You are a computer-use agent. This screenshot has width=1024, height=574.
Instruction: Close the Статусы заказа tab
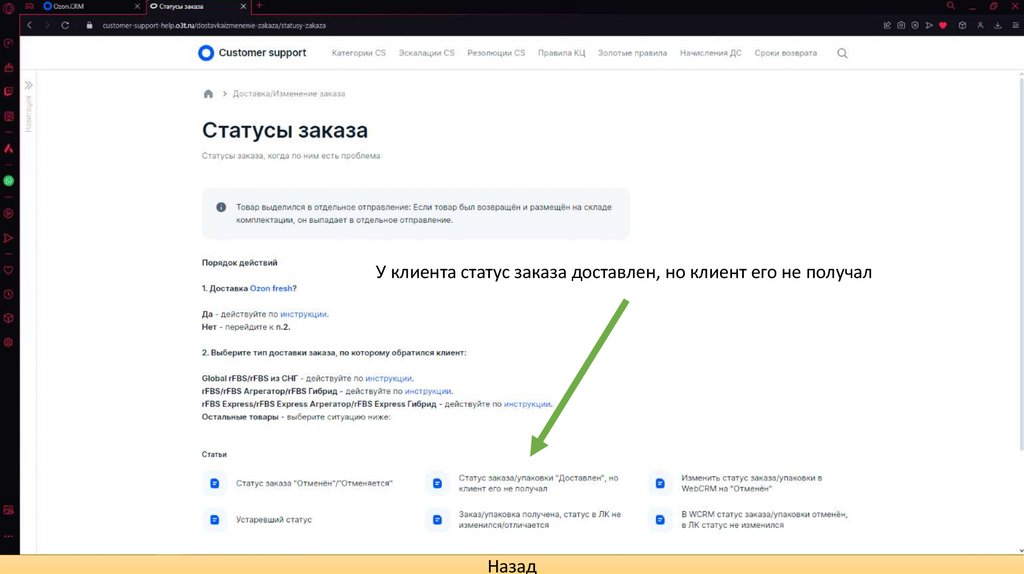pyautogui.click(x=243, y=6)
